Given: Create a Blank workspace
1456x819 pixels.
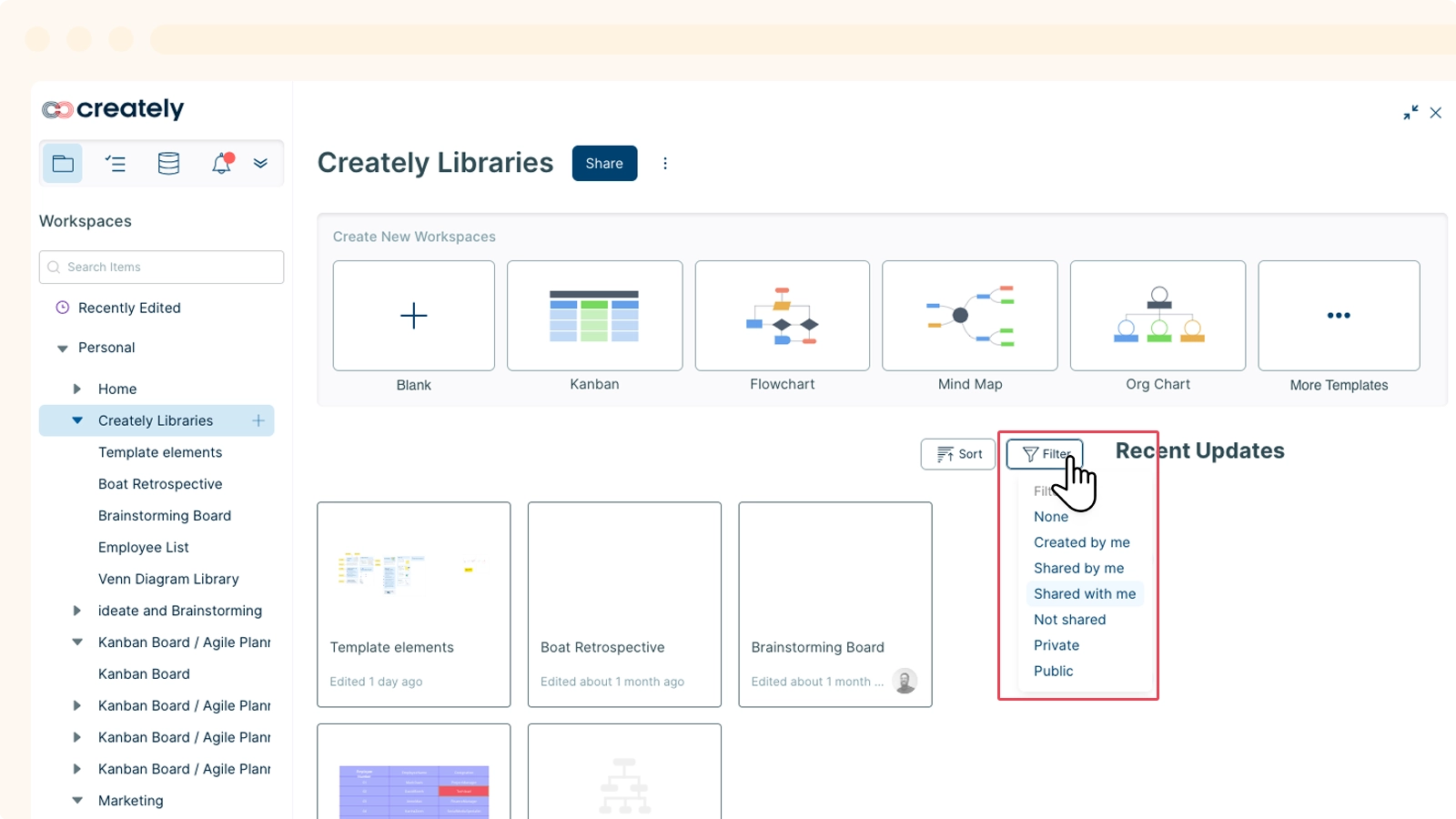Looking at the screenshot, I should (x=414, y=316).
